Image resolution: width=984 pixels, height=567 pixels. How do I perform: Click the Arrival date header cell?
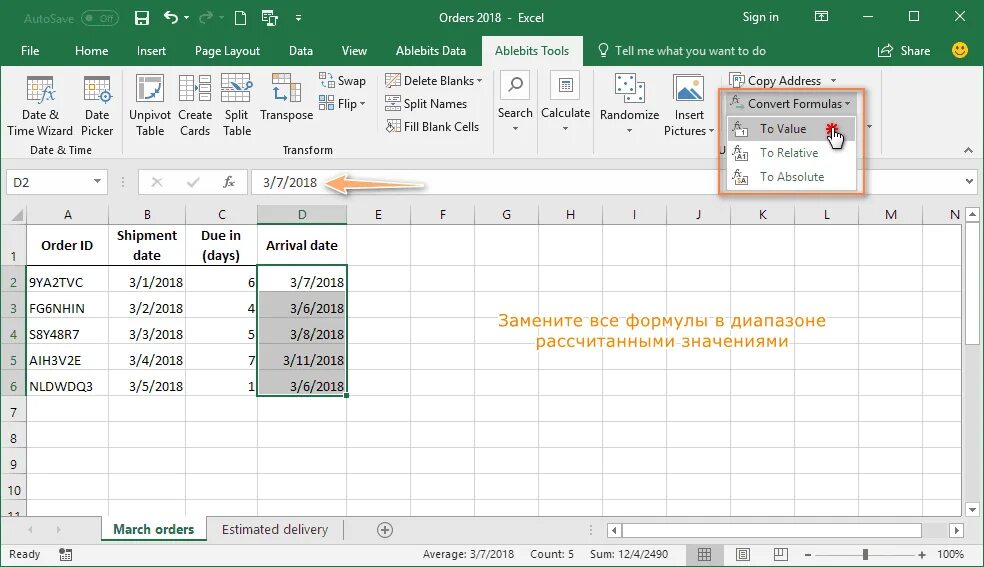302,245
